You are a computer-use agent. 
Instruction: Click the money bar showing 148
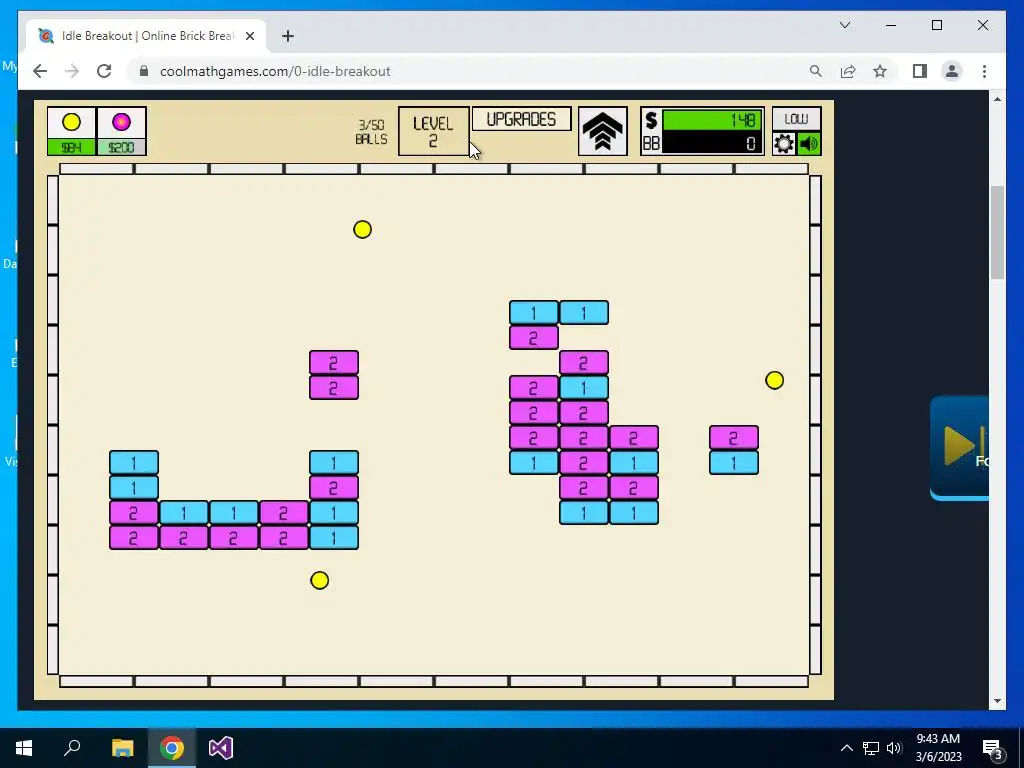711,120
